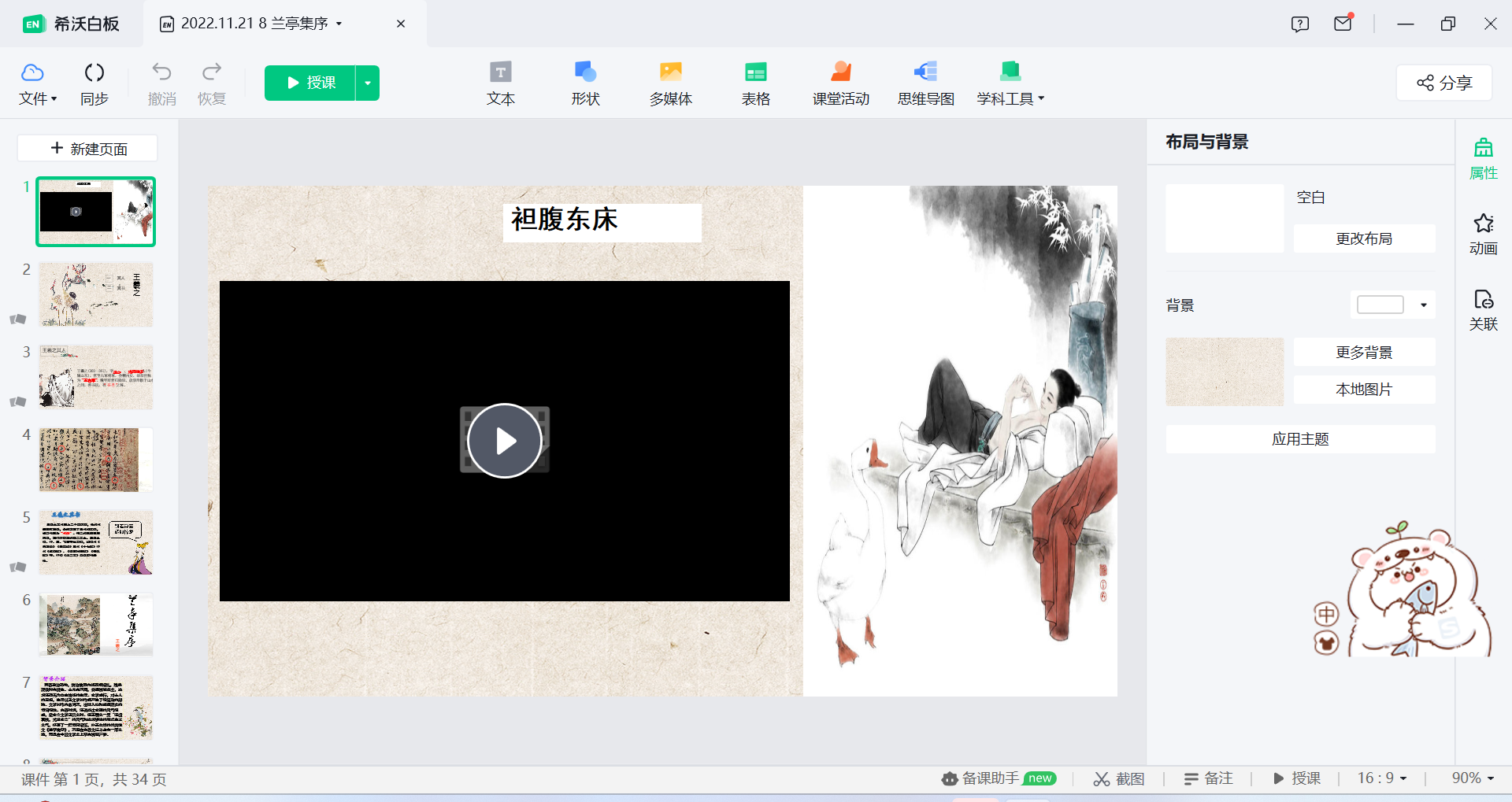Click animation marker beside slide 5
This screenshot has height=802, width=1512.
pos(18,567)
